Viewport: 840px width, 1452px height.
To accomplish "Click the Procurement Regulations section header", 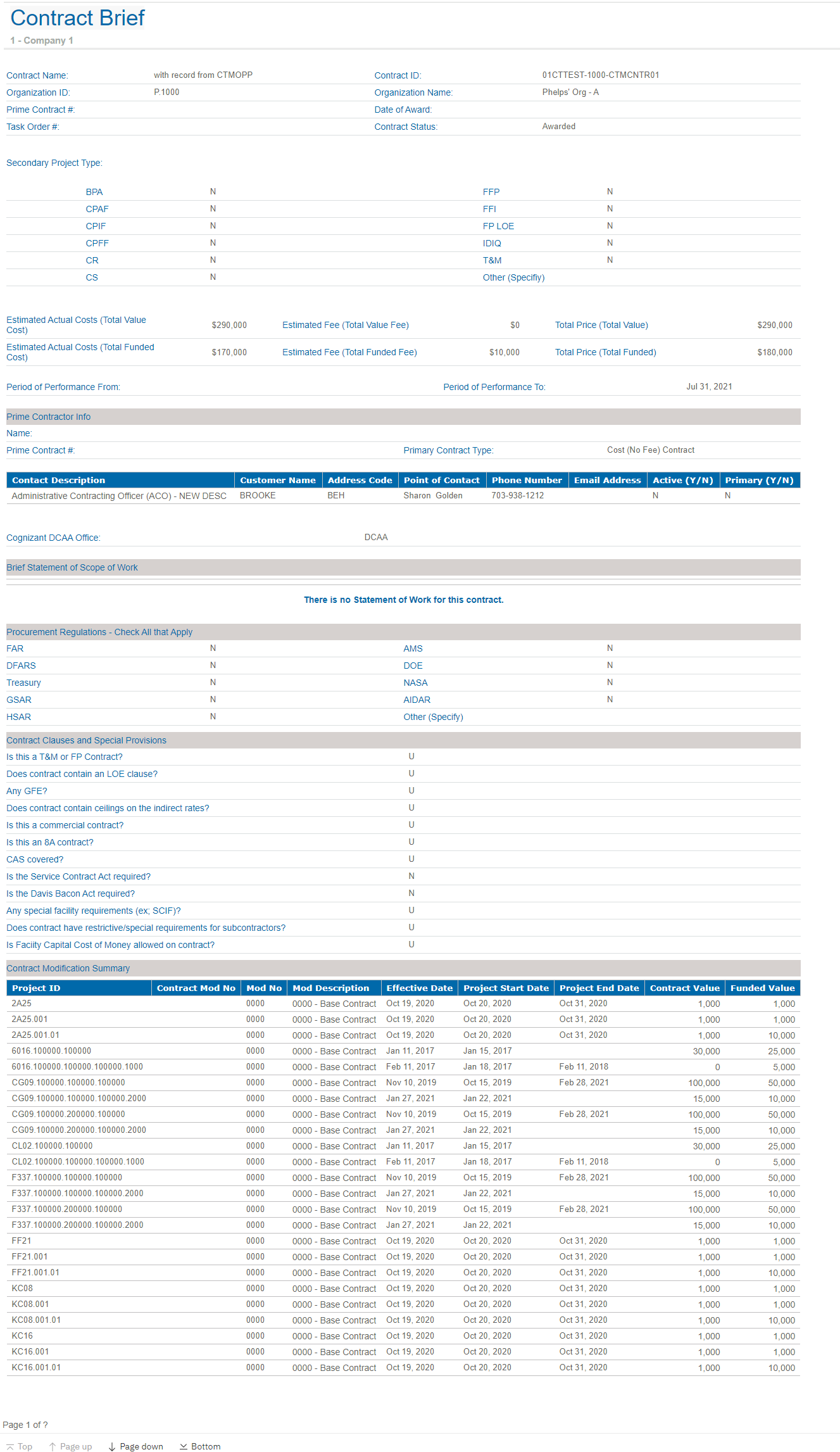I will tap(99, 632).
